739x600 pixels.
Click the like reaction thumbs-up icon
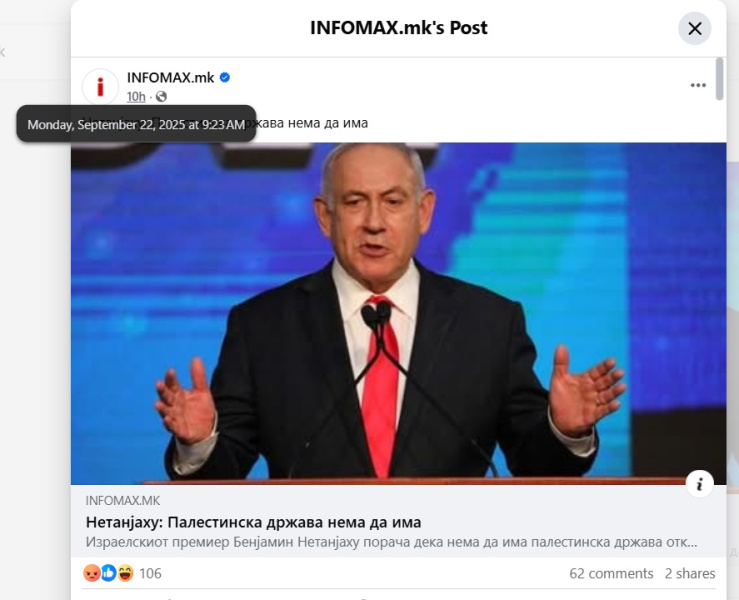(108, 573)
